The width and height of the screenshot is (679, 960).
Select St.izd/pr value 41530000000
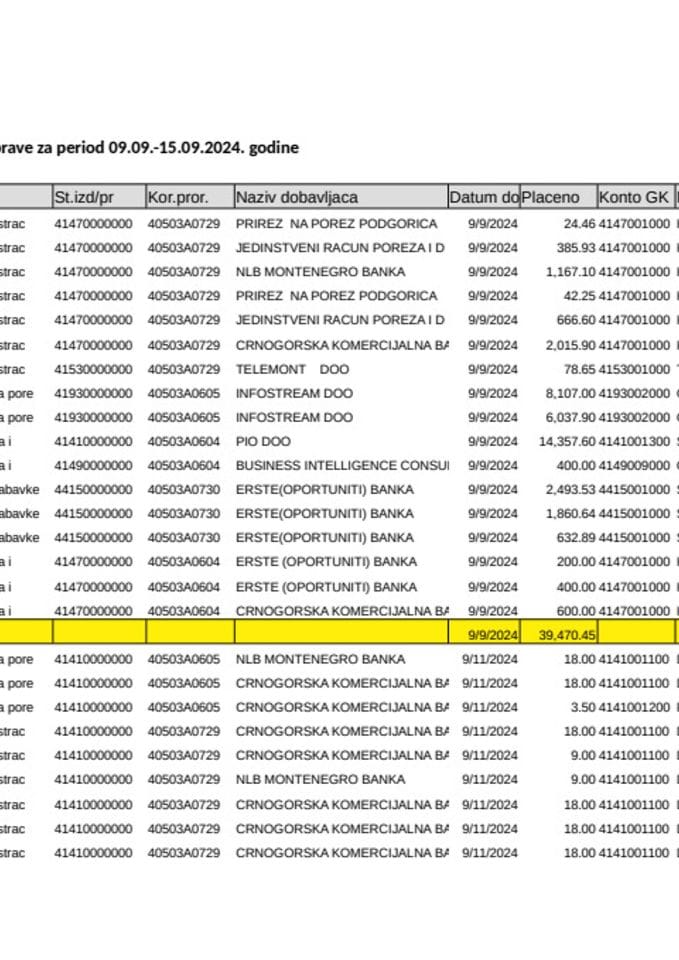coord(93,369)
